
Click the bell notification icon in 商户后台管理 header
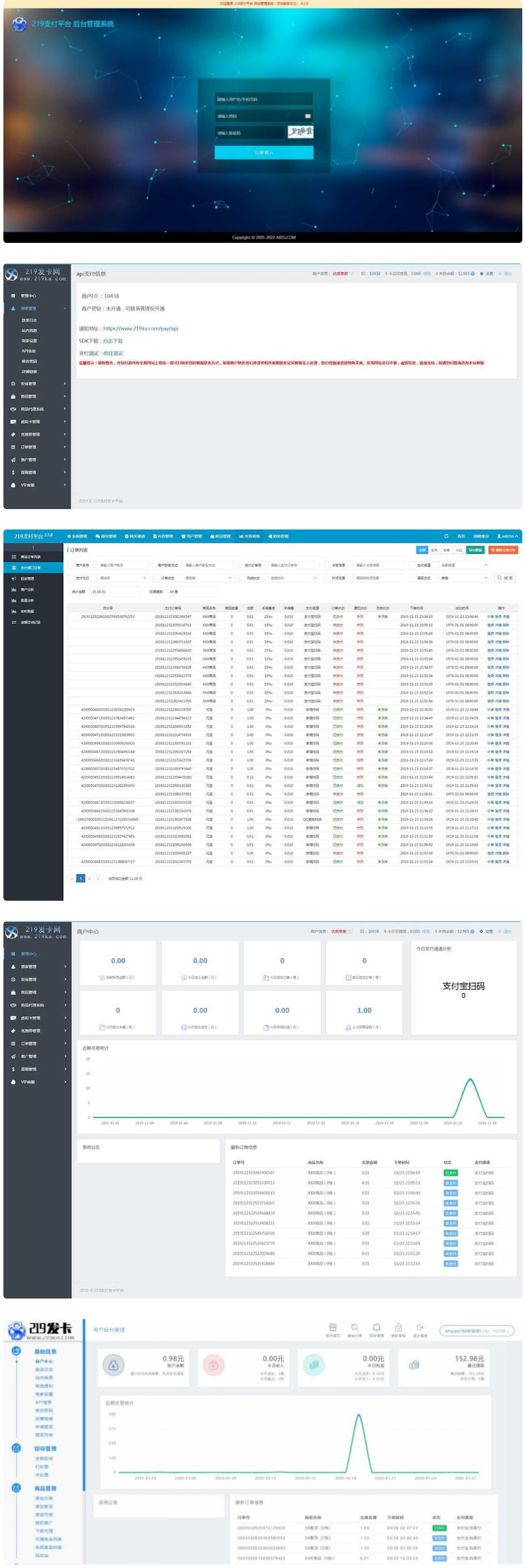[376, 1327]
